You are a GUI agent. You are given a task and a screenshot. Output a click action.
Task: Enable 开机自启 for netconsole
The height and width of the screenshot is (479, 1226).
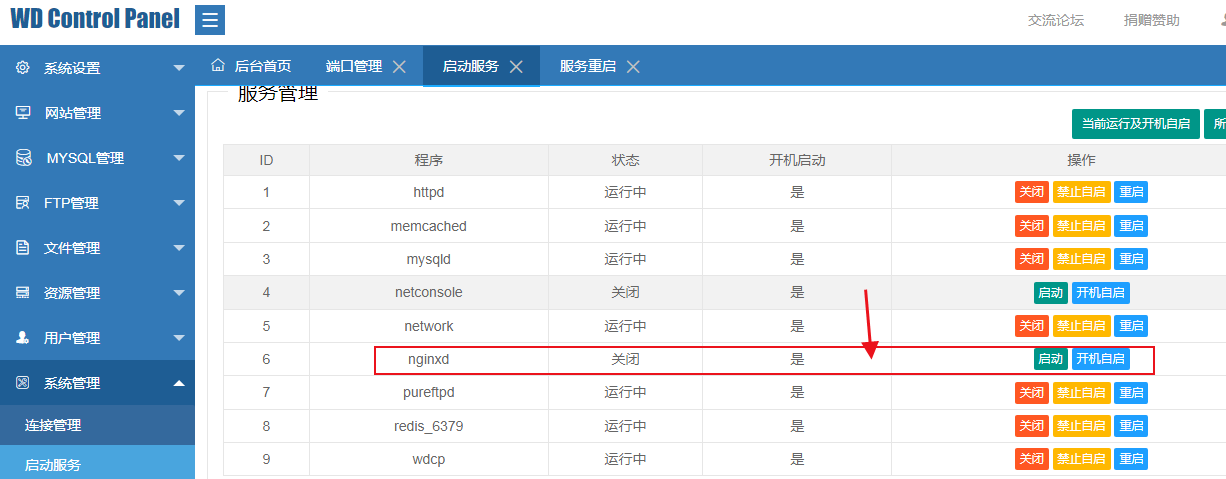tap(1100, 293)
